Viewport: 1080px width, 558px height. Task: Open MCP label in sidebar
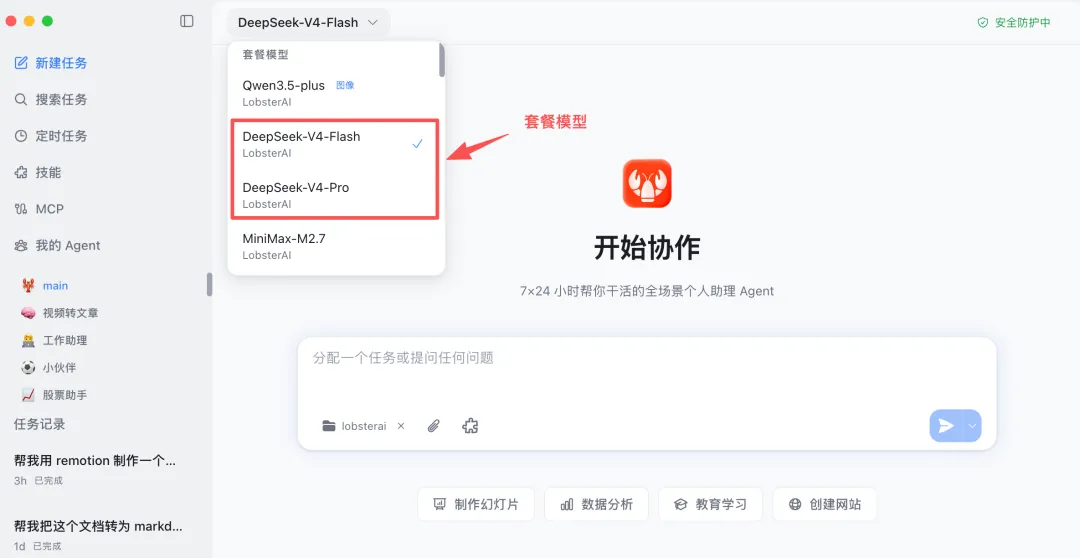pos(50,209)
